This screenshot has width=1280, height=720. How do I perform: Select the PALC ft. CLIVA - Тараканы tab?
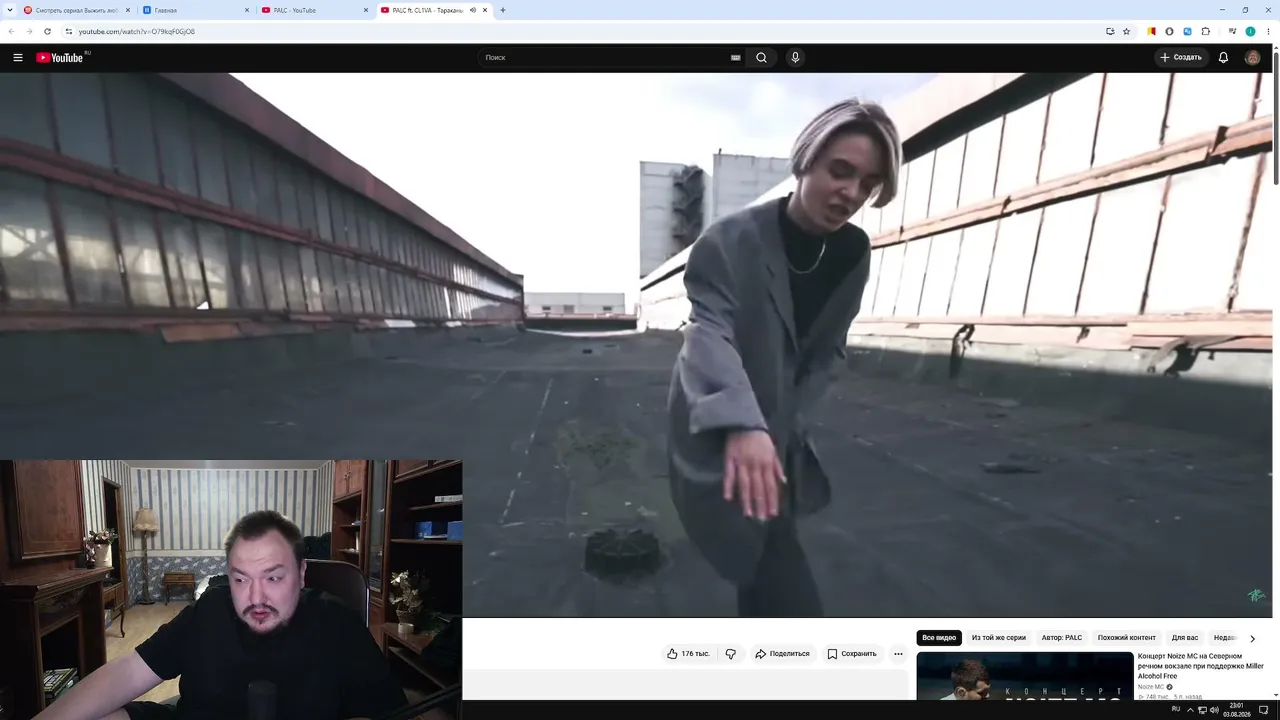434,10
